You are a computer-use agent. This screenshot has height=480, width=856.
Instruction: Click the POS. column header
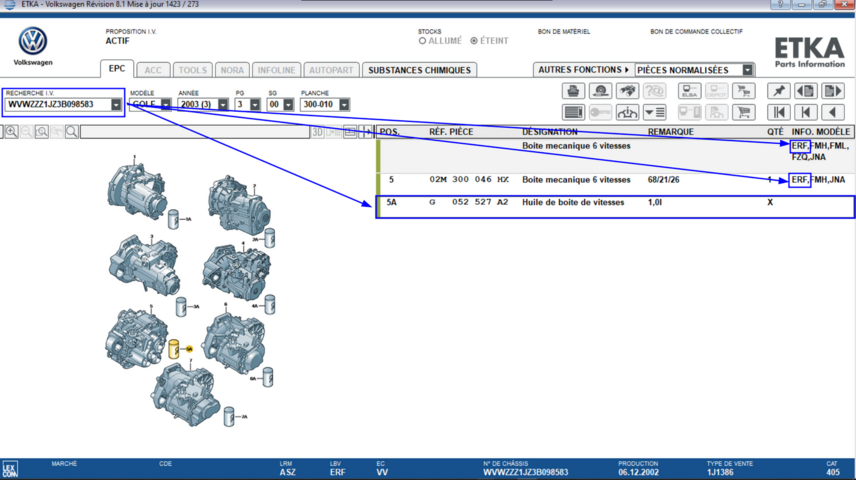click(x=390, y=132)
